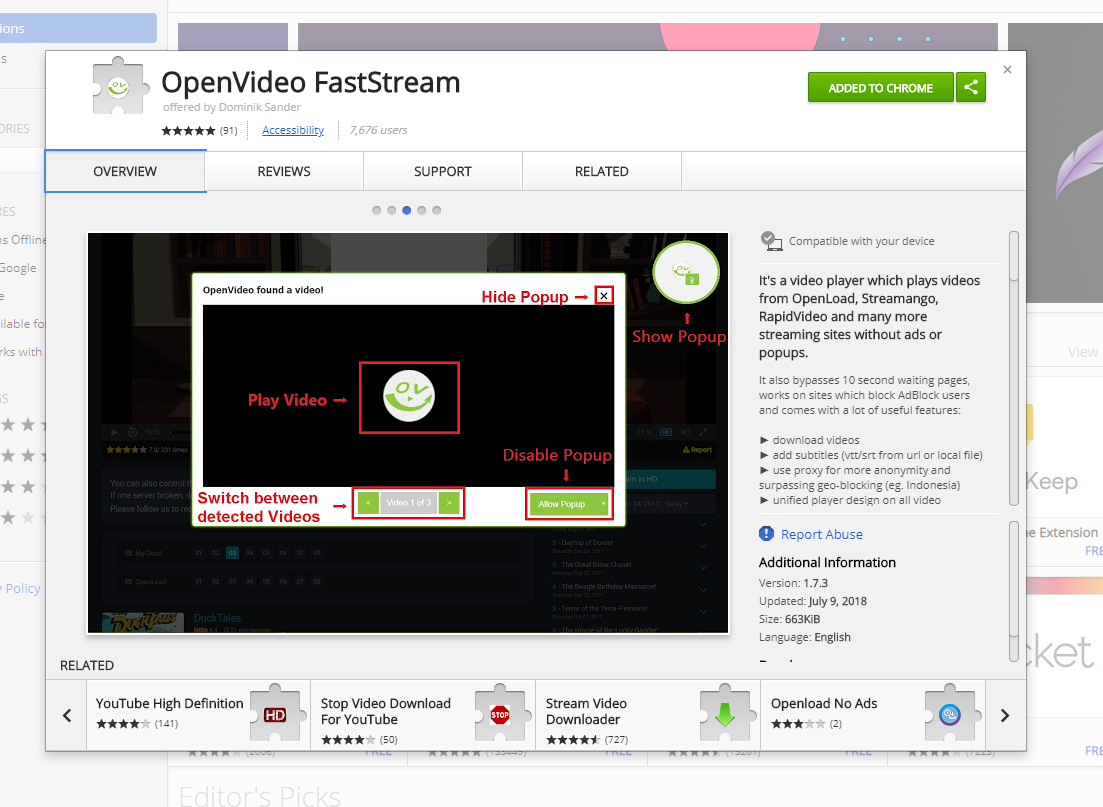
Task: Click the OpenVideo FastStream puzzle-piece logo
Action: click(121, 86)
